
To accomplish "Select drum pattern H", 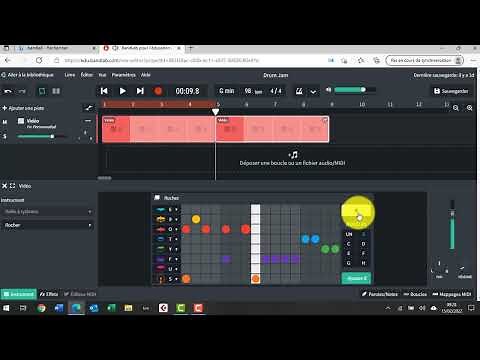I will 363,263.
